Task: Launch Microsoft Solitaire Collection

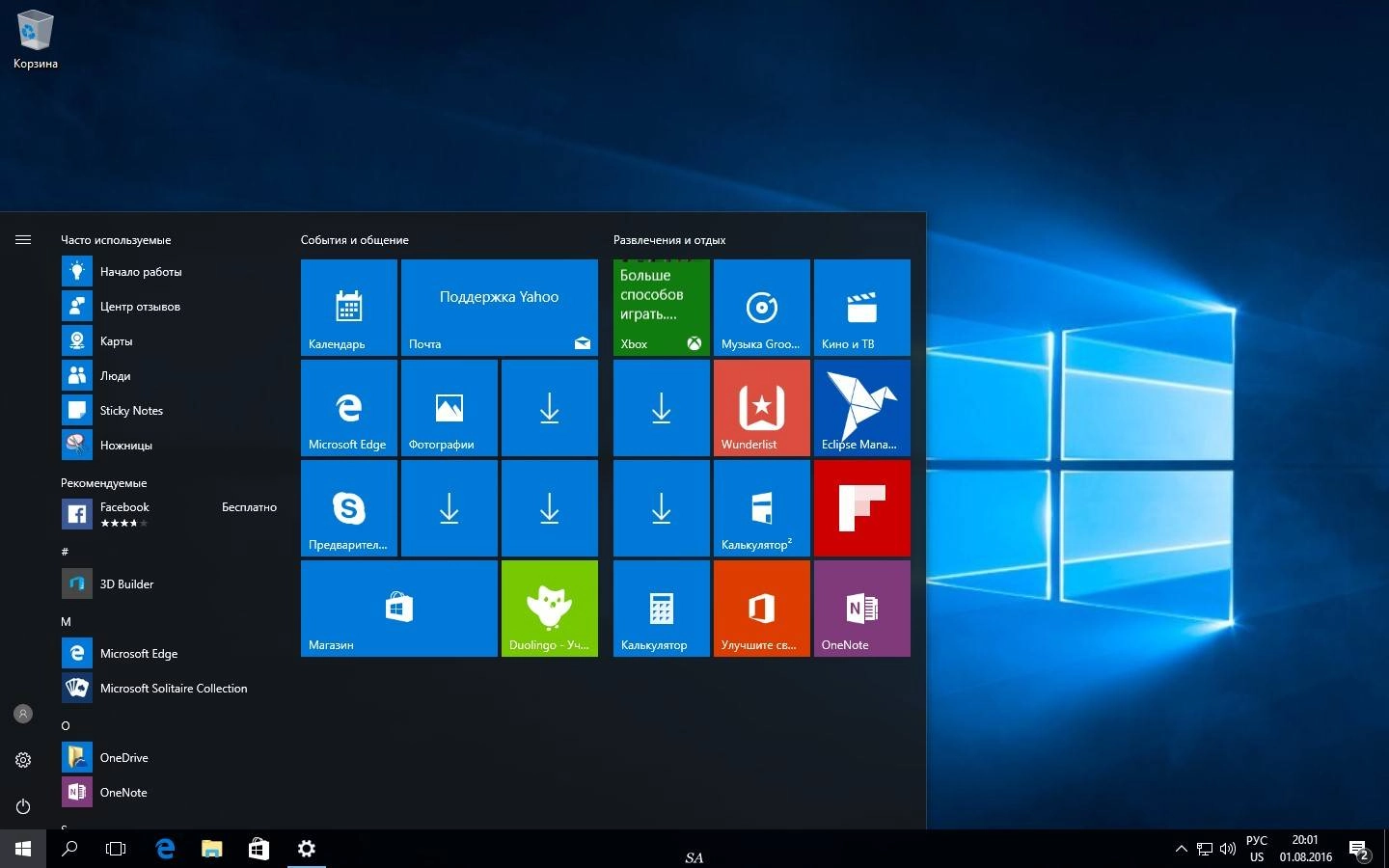Action: point(170,689)
